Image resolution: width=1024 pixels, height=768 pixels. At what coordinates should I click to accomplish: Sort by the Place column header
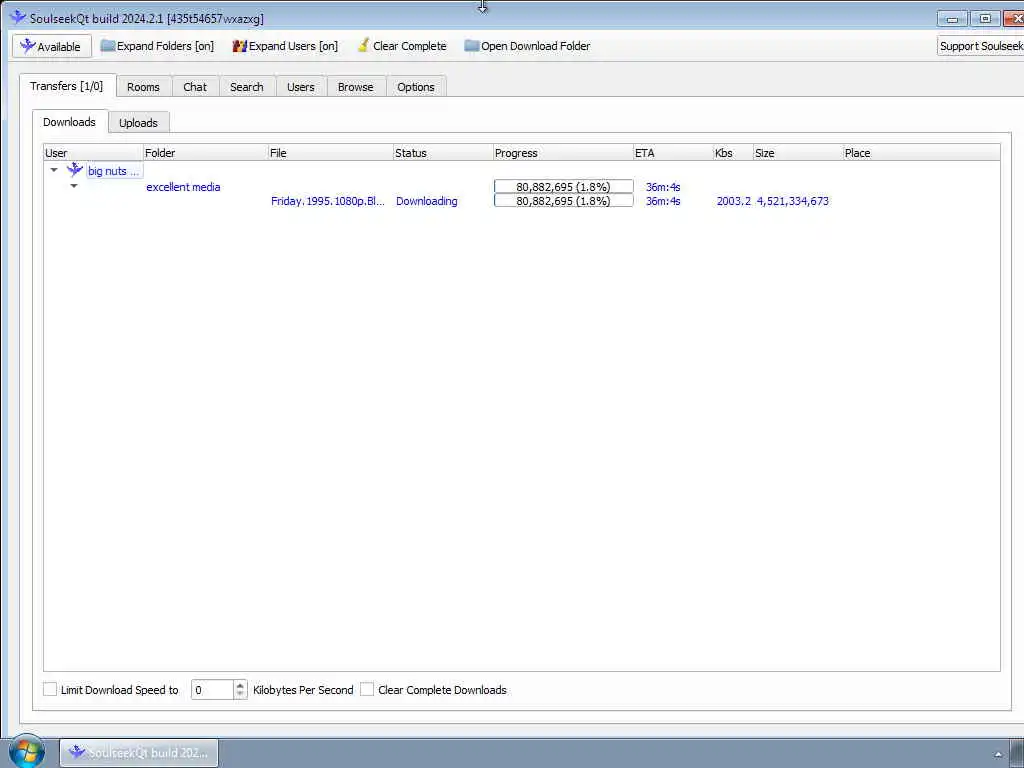[x=921, y=153]
